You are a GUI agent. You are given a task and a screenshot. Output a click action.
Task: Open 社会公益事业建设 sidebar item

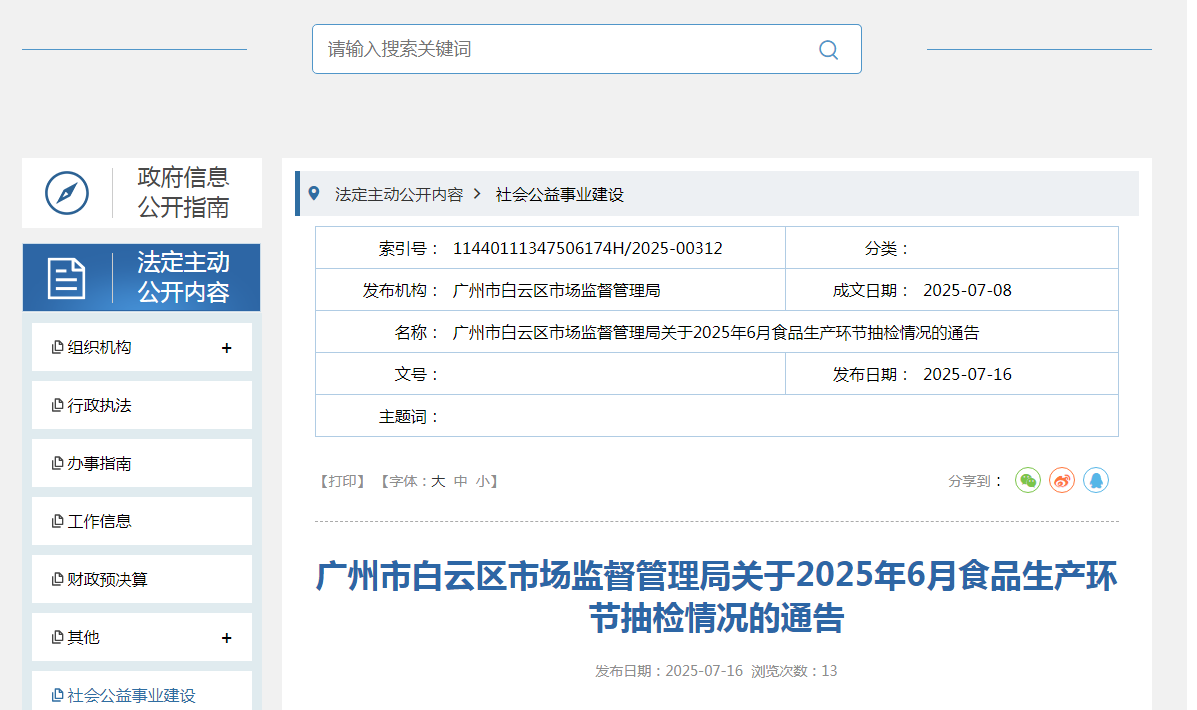point(142,691)
